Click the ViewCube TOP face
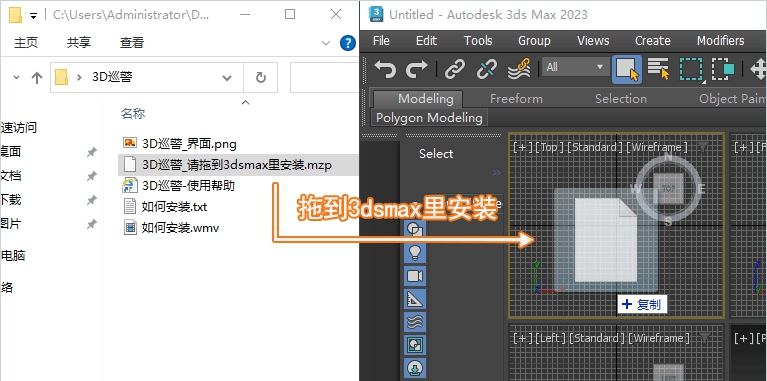This screenshot has width=767, height=381. coord(668,188)
